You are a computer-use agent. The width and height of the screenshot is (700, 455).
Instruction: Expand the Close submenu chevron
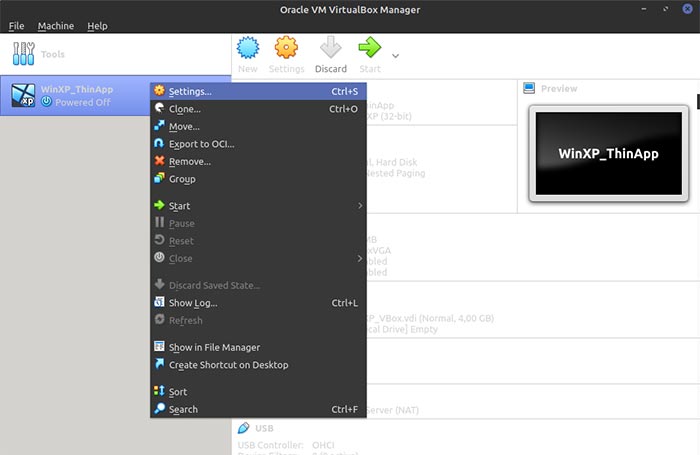[360, 259]
